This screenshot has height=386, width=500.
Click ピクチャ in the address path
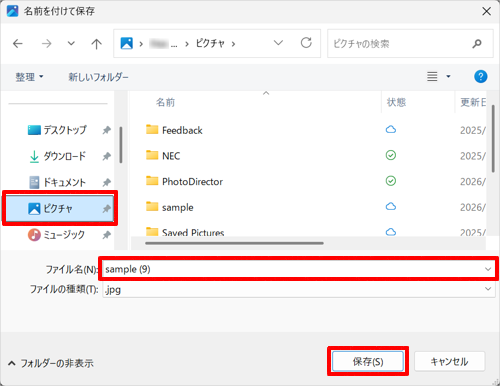(x=210, y=43)
